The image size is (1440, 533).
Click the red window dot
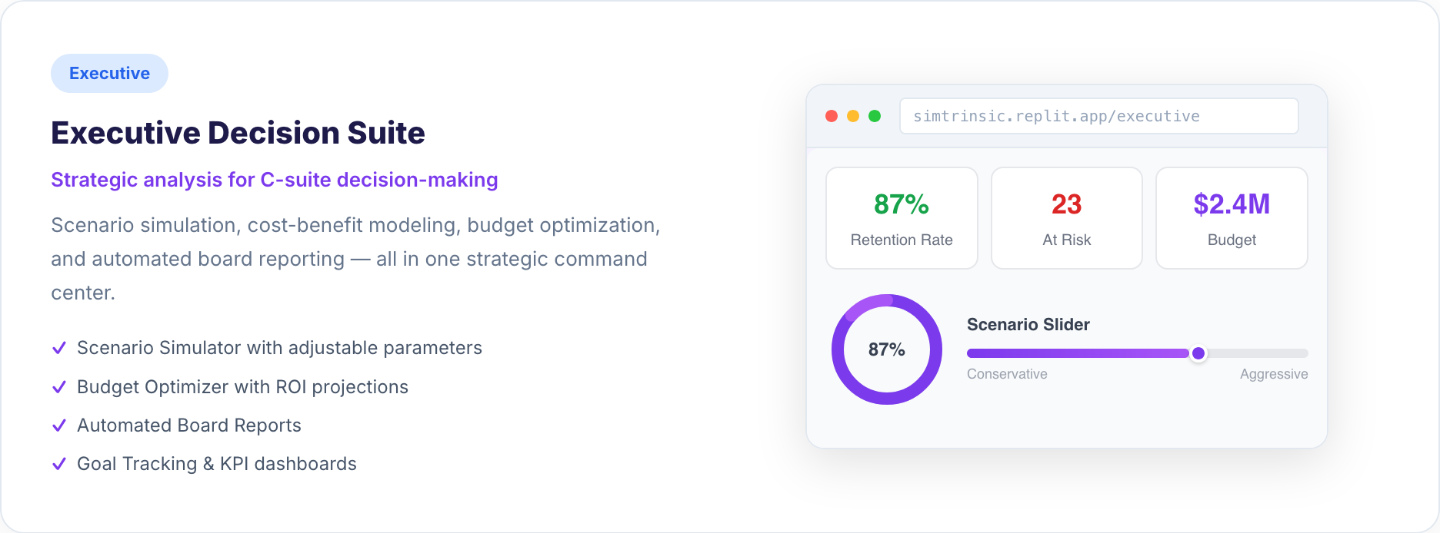(831, 116)
